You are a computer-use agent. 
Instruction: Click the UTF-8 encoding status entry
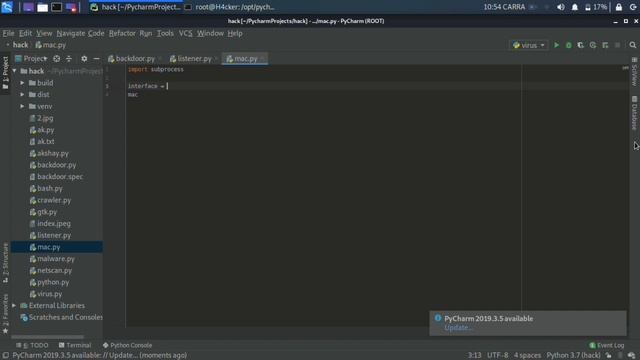[498, 356]
